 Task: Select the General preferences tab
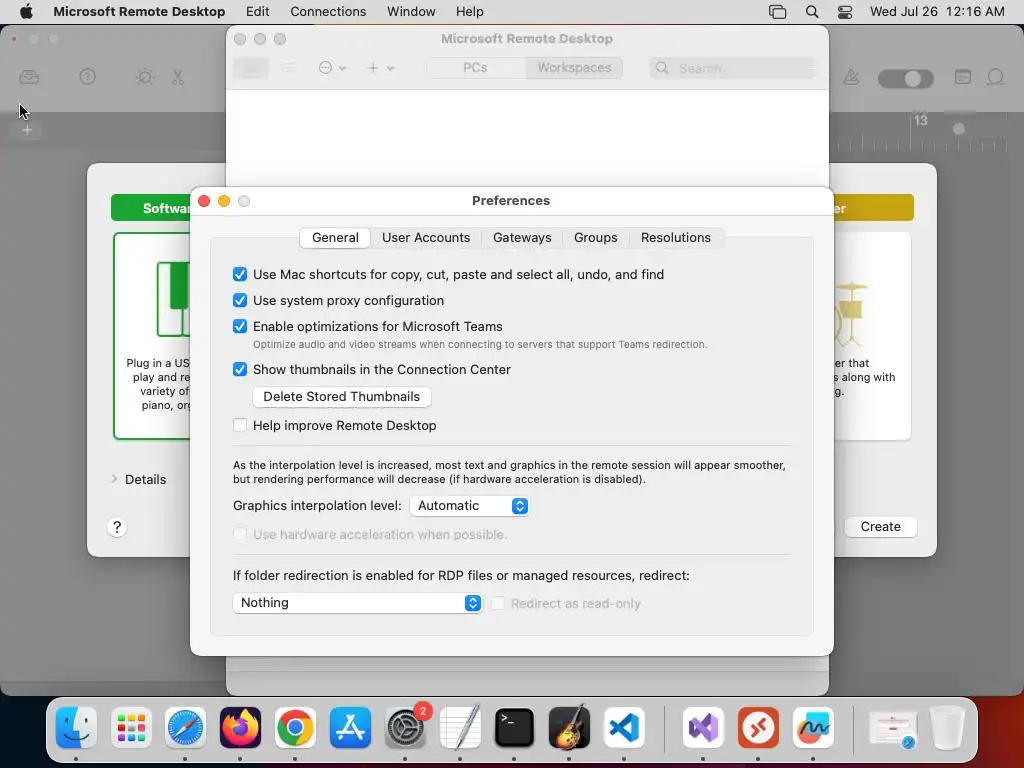click(335, 238)
